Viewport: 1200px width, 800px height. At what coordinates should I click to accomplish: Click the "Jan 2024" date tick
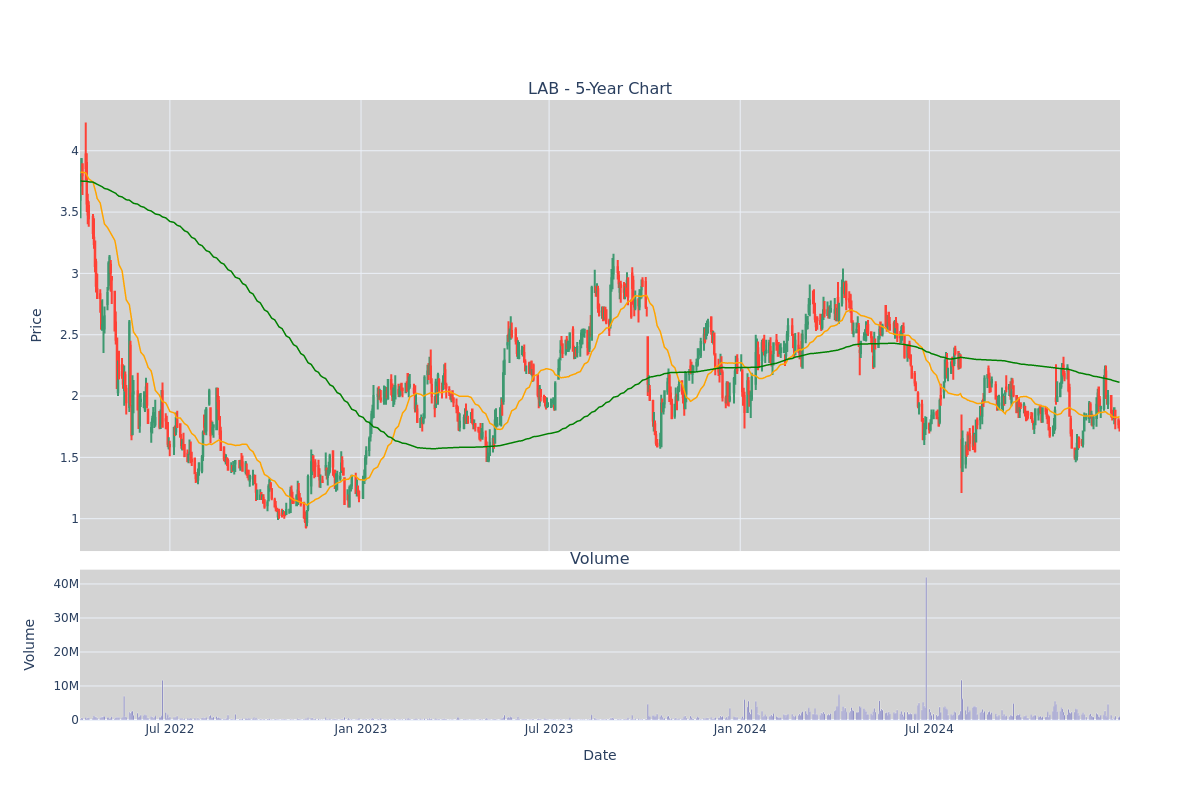pyautogui.click(x=740, y=729)
